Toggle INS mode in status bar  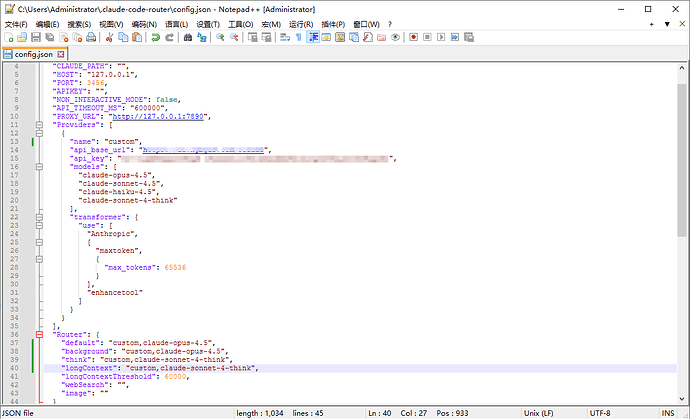coord(668,413)
